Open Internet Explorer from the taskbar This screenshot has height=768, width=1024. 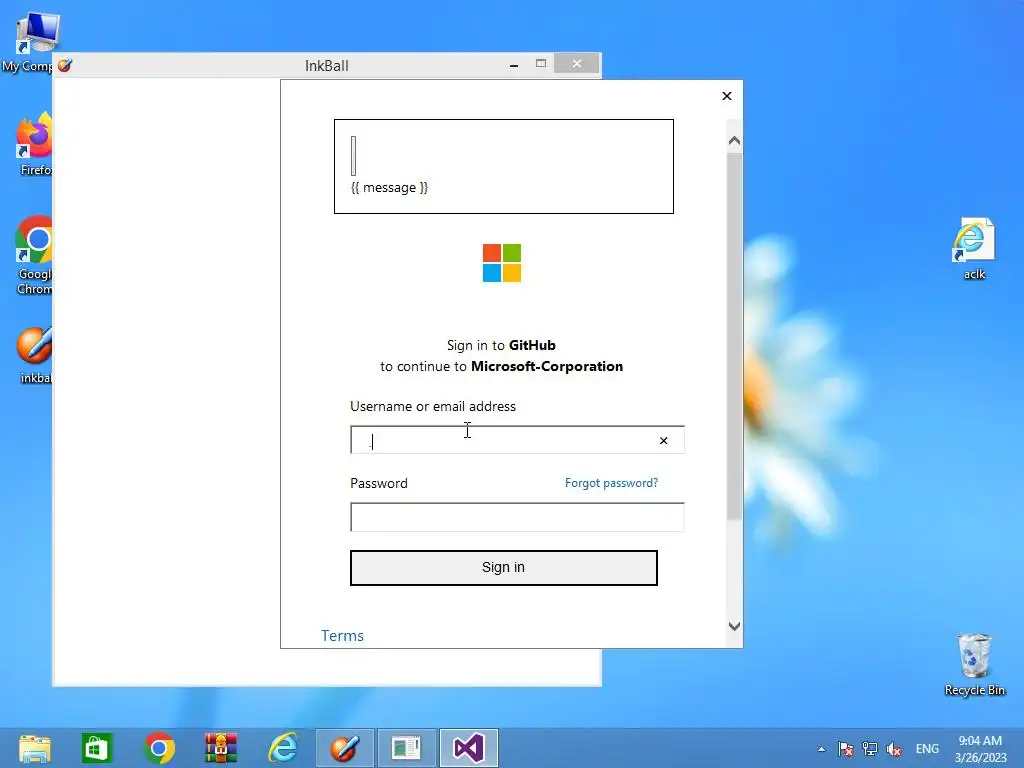click(x=283, y=748)
